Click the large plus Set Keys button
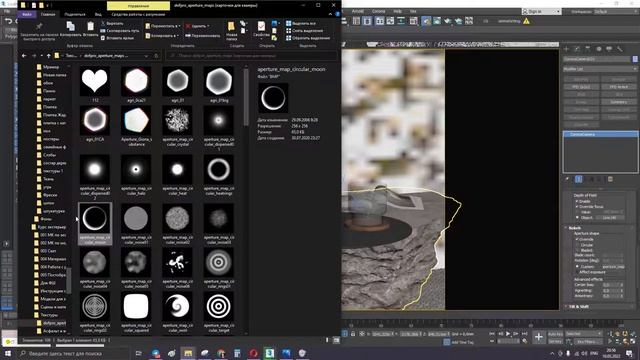The width and height of the screenshot is (640, 360). point(539,337)
